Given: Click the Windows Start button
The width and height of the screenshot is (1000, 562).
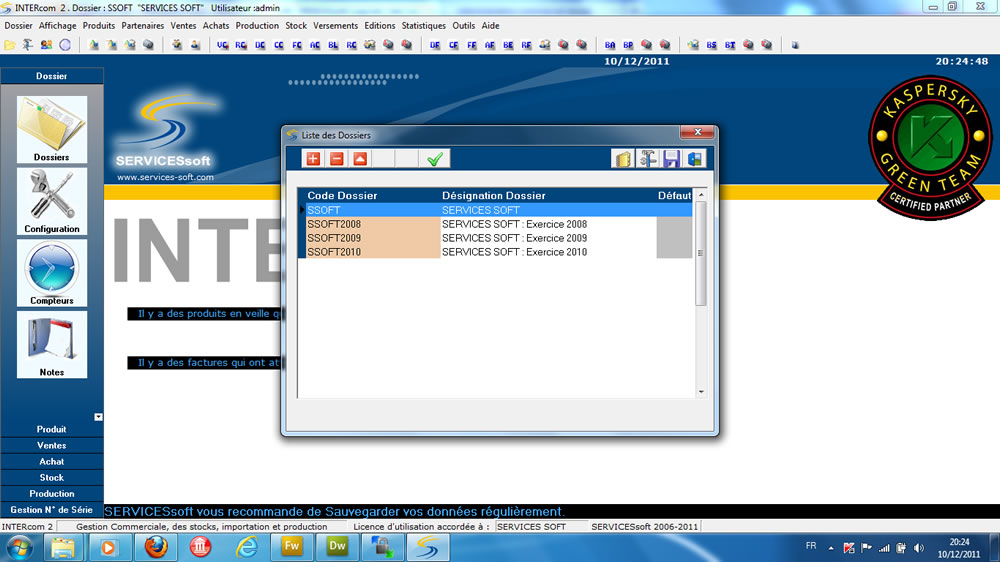Looking at the screenshot, I should click(20, 548).
